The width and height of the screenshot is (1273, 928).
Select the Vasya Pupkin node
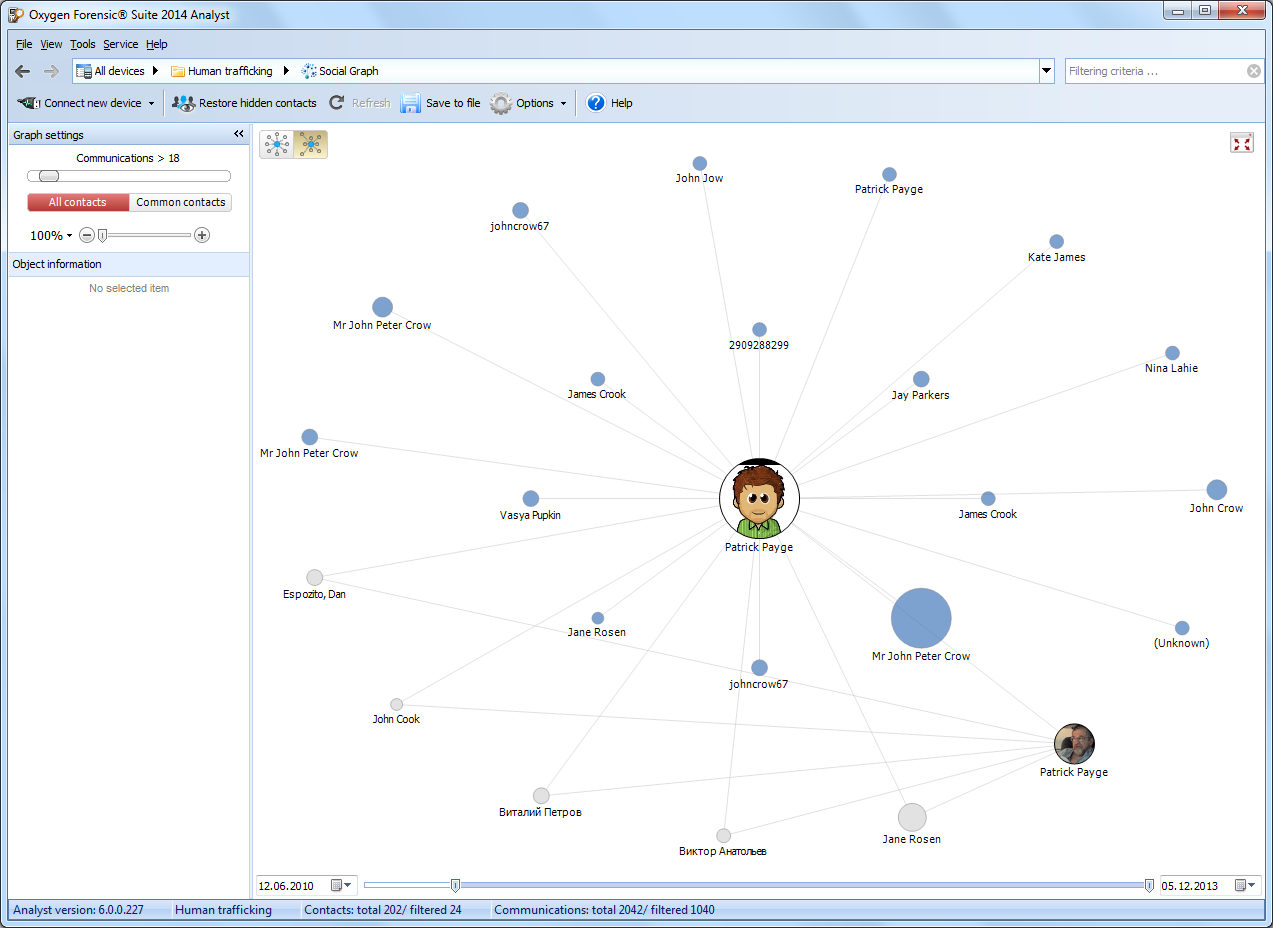pyautogui.click(x=531, y=498)
